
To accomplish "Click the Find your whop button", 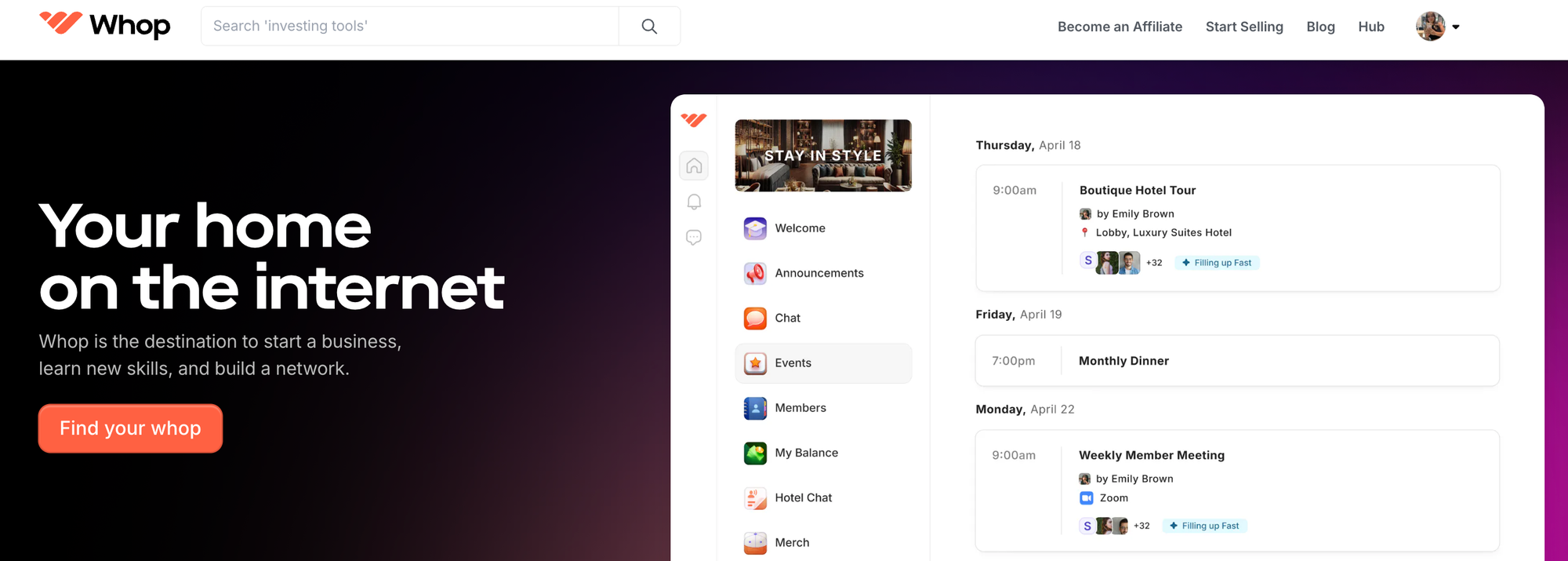I will tap(130, 428).
